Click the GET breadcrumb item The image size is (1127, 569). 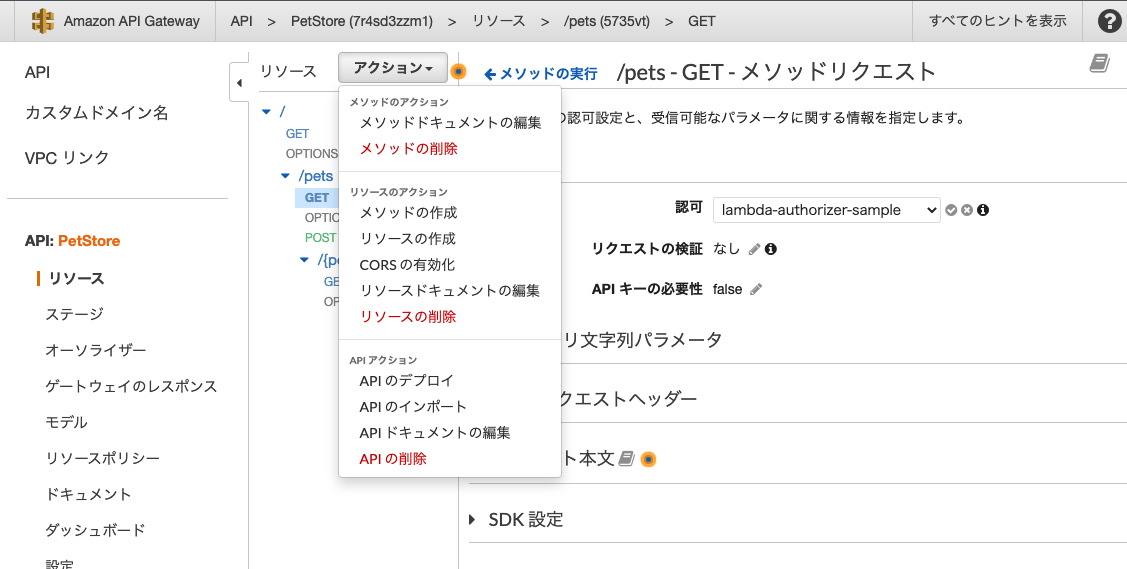pos(702,21)
